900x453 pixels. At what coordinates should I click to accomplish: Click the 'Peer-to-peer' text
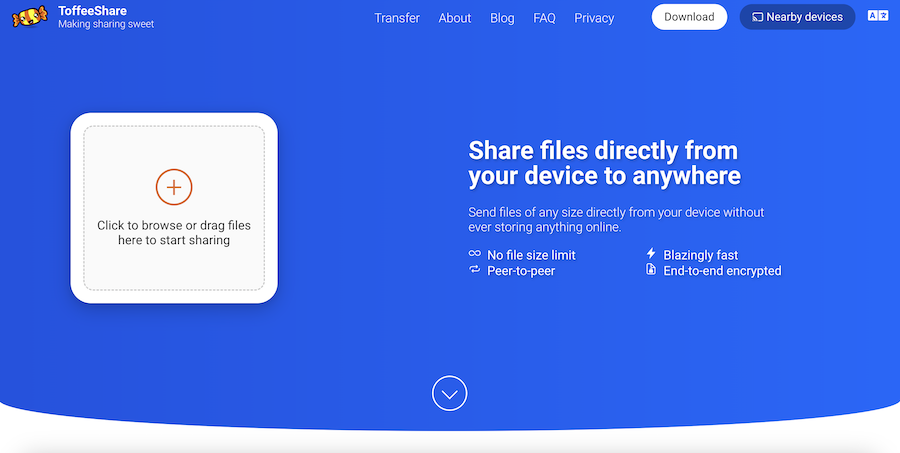coord(521,271)
